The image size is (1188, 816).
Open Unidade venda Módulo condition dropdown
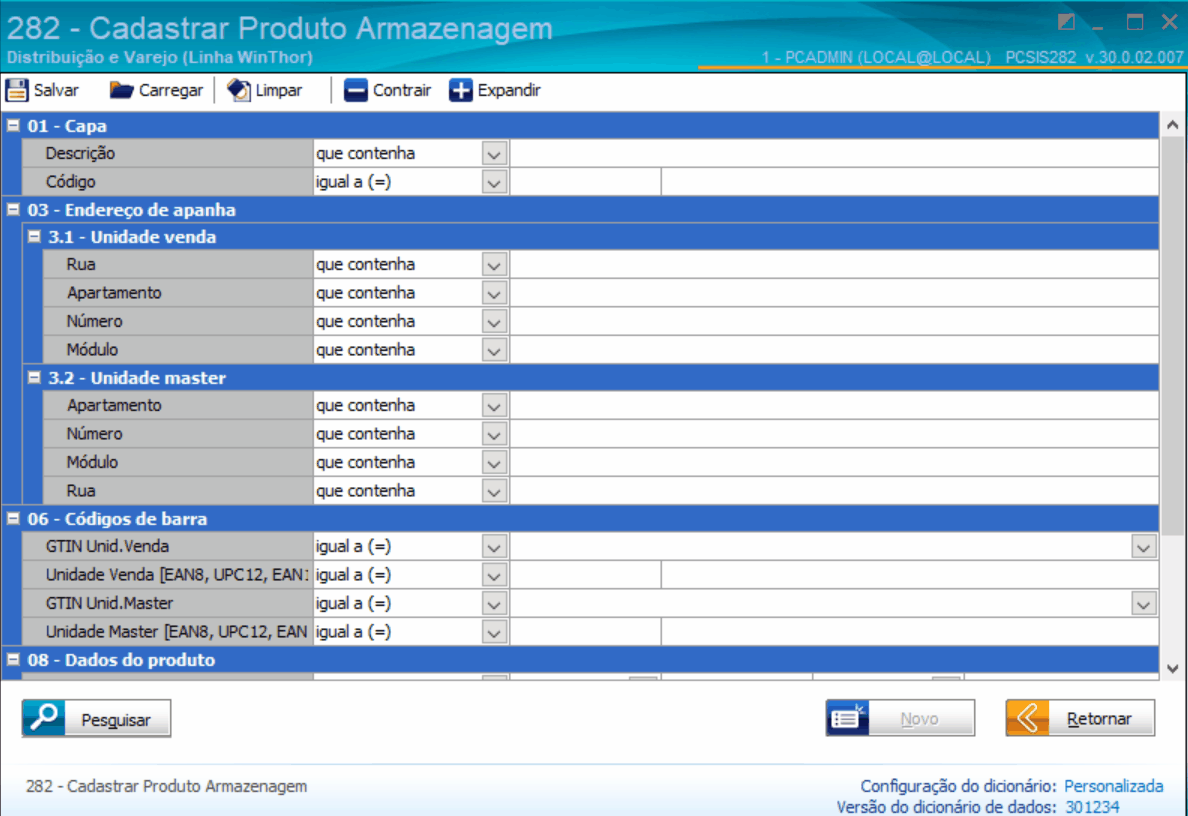click(494, 350)
